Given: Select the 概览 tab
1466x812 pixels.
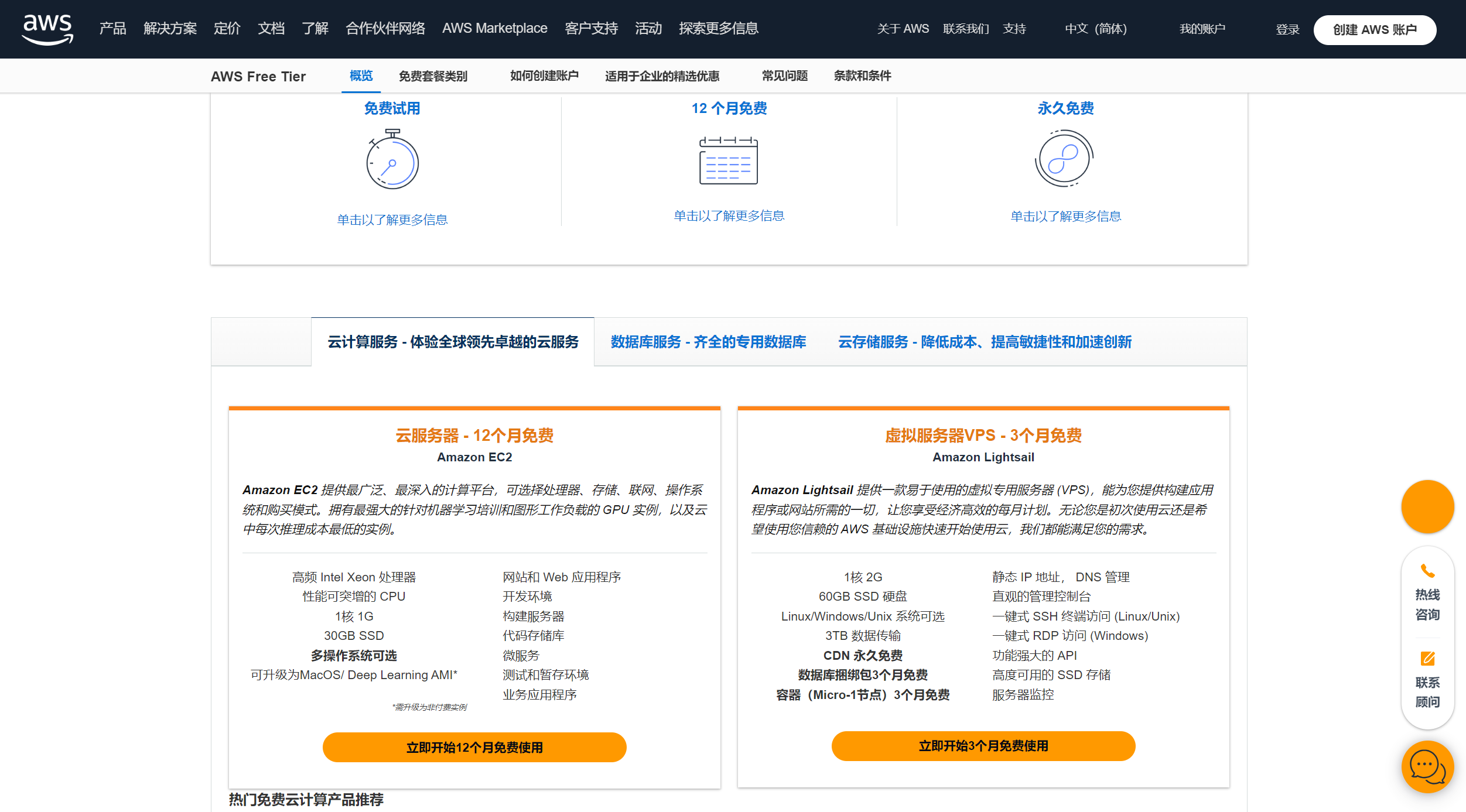Looking at the screenshot, I should tap(361, 76).
